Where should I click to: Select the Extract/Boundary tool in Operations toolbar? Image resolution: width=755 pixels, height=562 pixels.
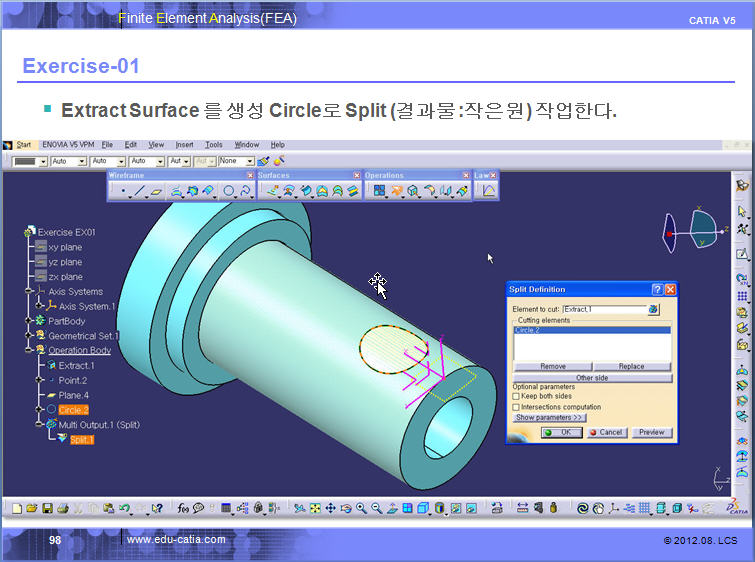413,191
